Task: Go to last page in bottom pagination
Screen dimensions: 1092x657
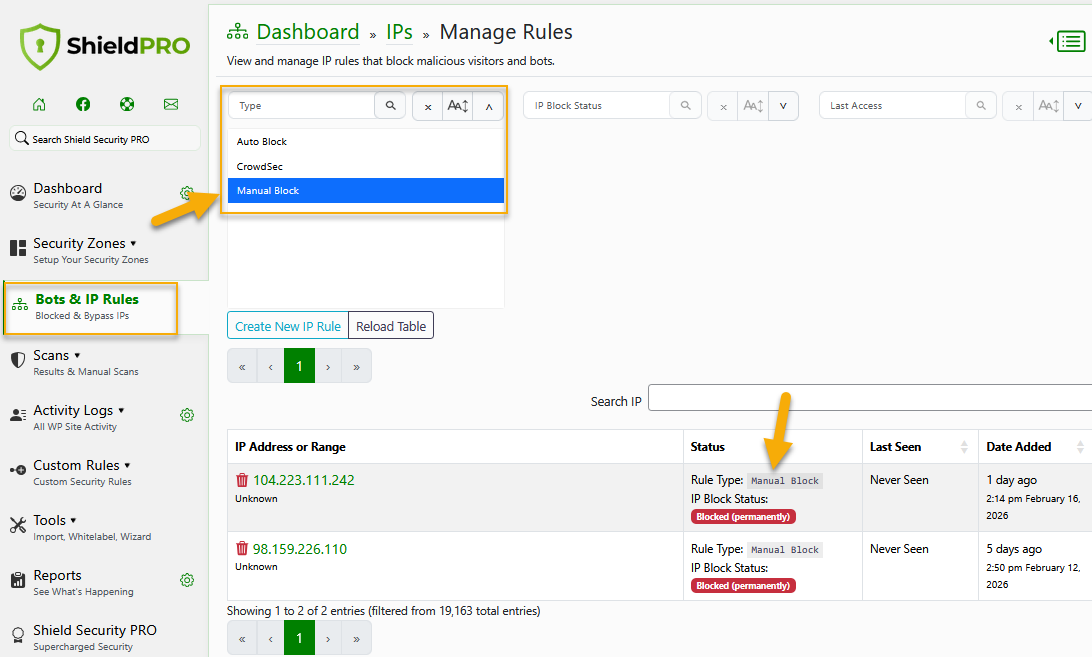Action: point(357,638)
